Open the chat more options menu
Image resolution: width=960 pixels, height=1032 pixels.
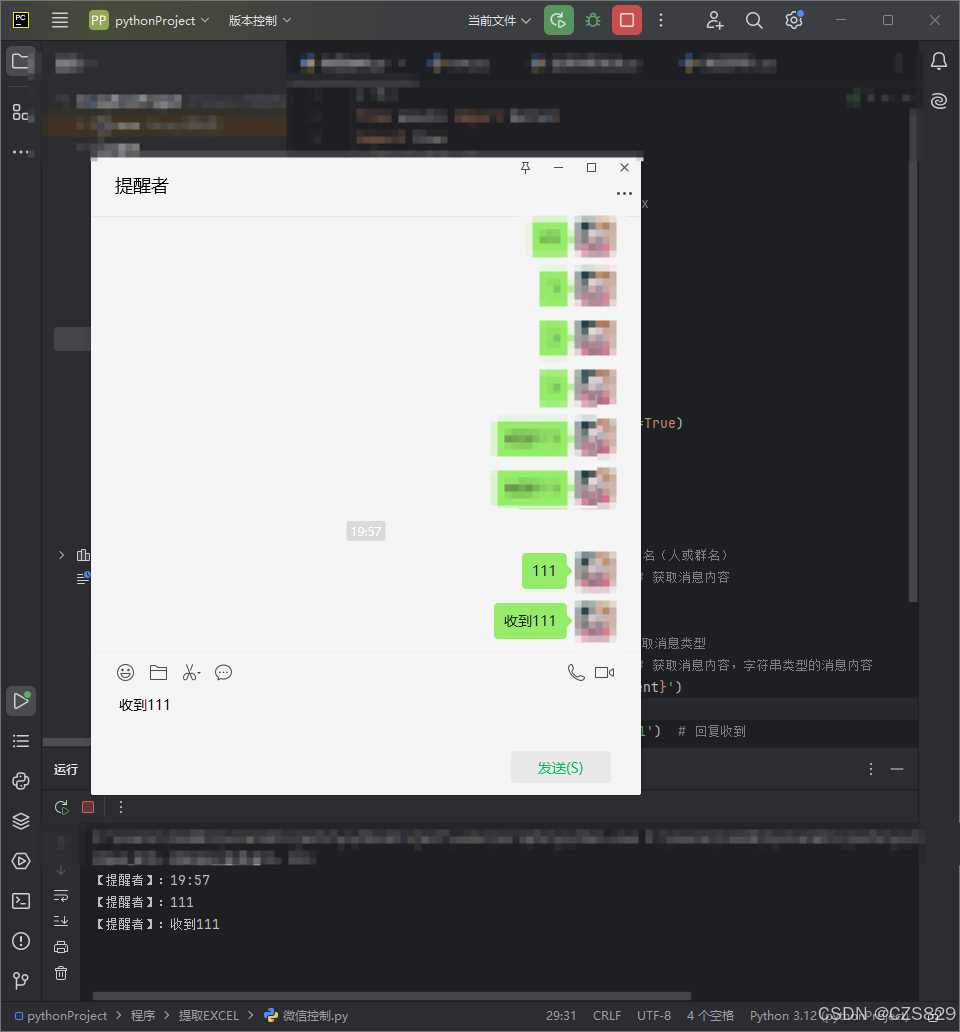tap(624, 193)
